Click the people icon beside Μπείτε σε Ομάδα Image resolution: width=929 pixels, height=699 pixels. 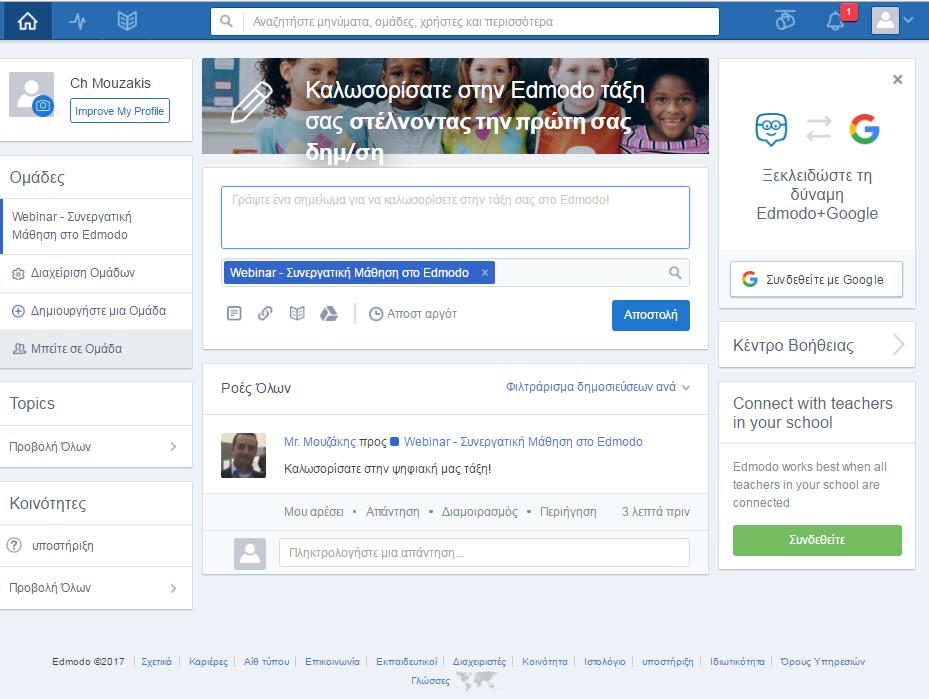19,349
